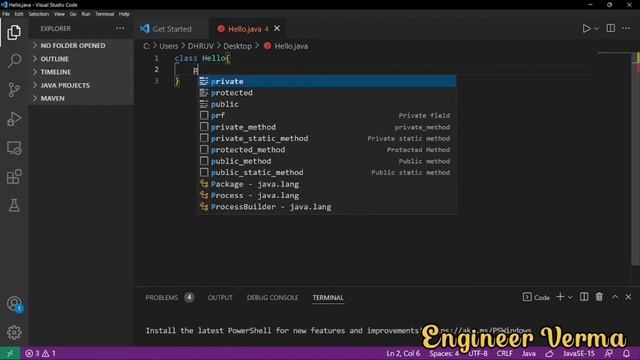Maximize the panel with the chevron up
Screen dimensions: 640x360
click(615, 297)
